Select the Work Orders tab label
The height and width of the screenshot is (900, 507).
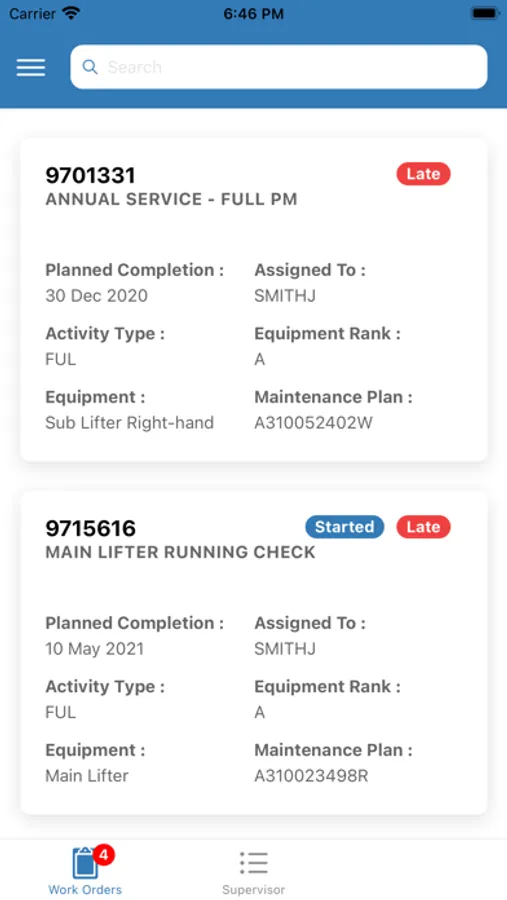pyautogui.click(x=85, y=890)
